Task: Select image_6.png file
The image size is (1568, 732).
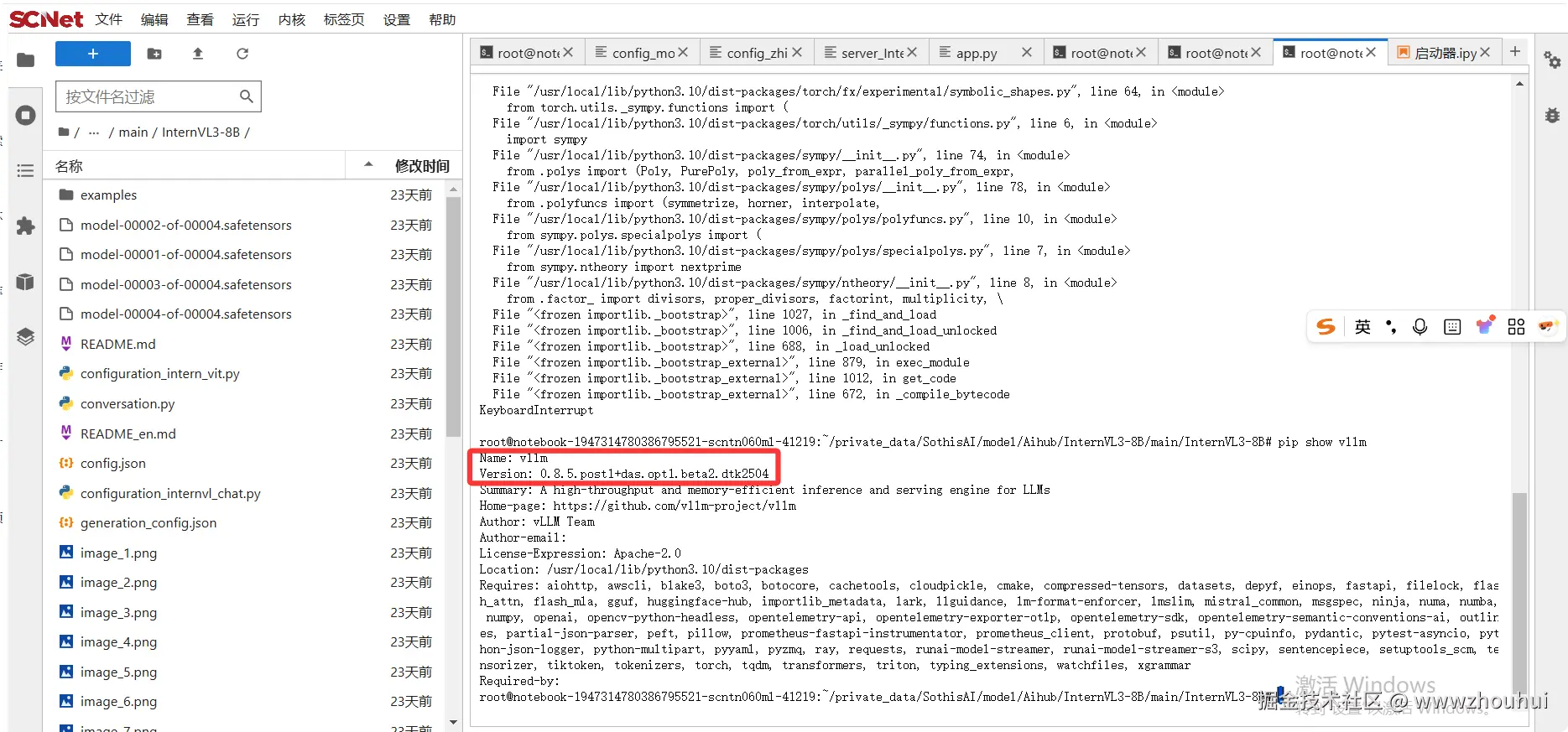Action: point(245,701)
